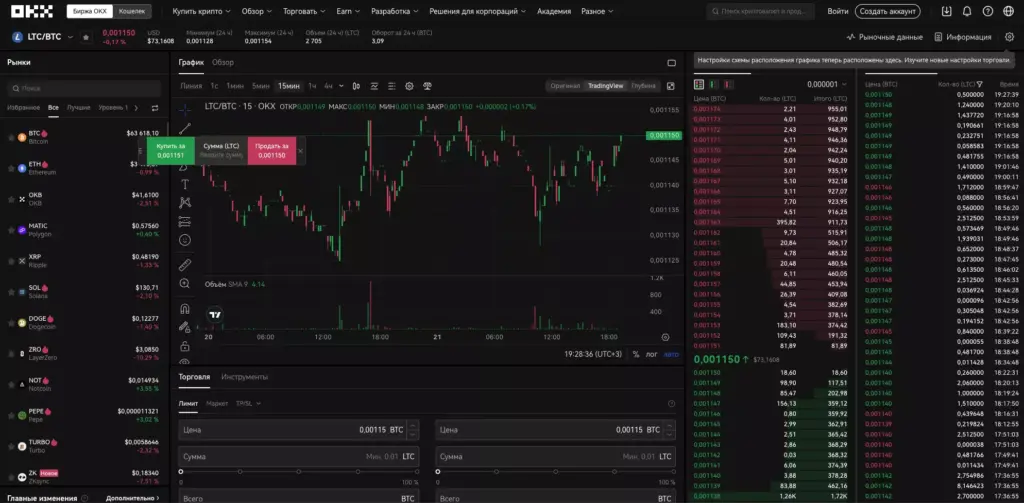This screenshot has width=1024, height=503.
Task: Open the language globe icon
Action: [x=1008, y=11]
